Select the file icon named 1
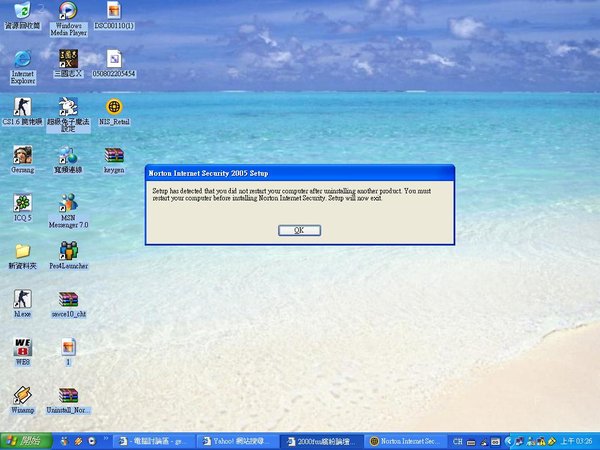The height and width of the screenshot is (450, 600). point(68,347)
